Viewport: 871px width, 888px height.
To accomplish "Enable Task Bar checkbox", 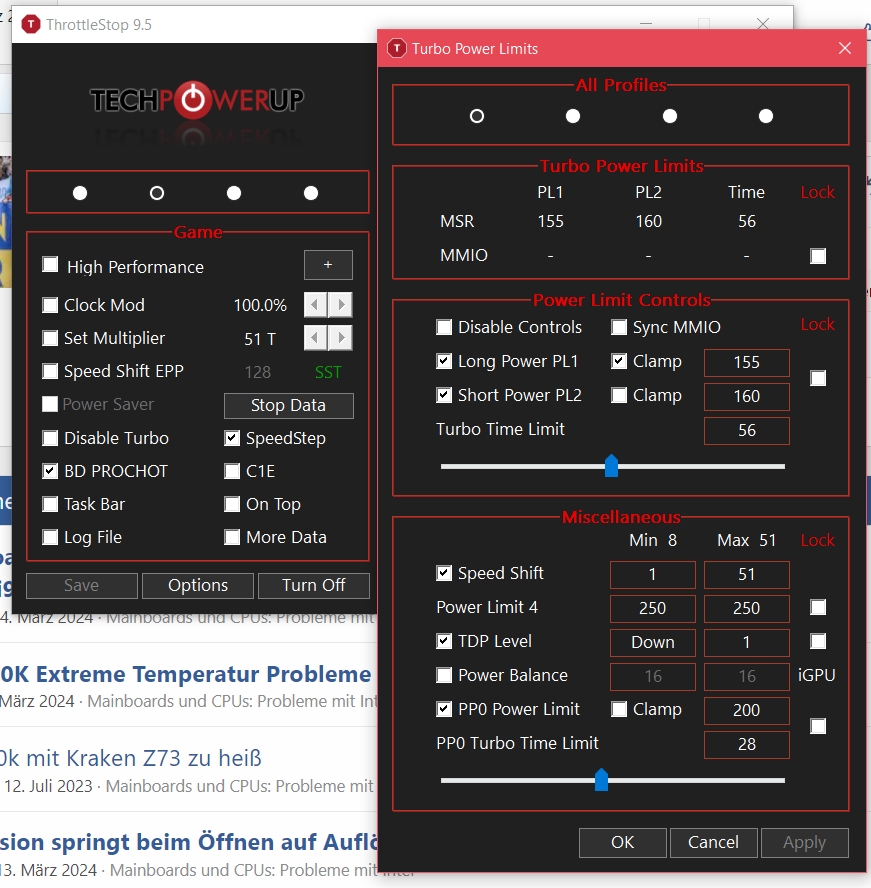I will pos(50,504).
